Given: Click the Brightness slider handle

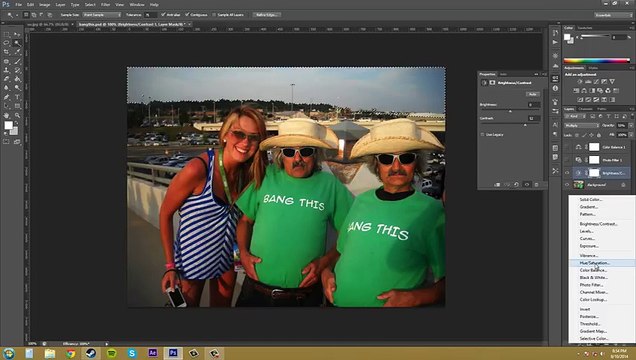Looking at the screenshot, I should tap(510, 111).
